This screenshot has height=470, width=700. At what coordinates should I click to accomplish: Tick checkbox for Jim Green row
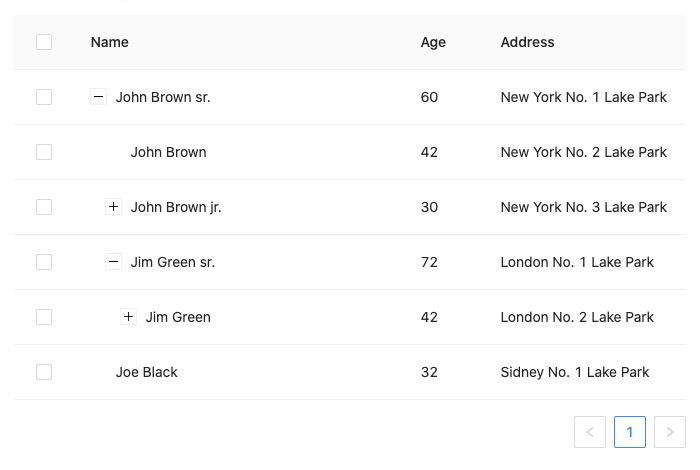[44, 317]
